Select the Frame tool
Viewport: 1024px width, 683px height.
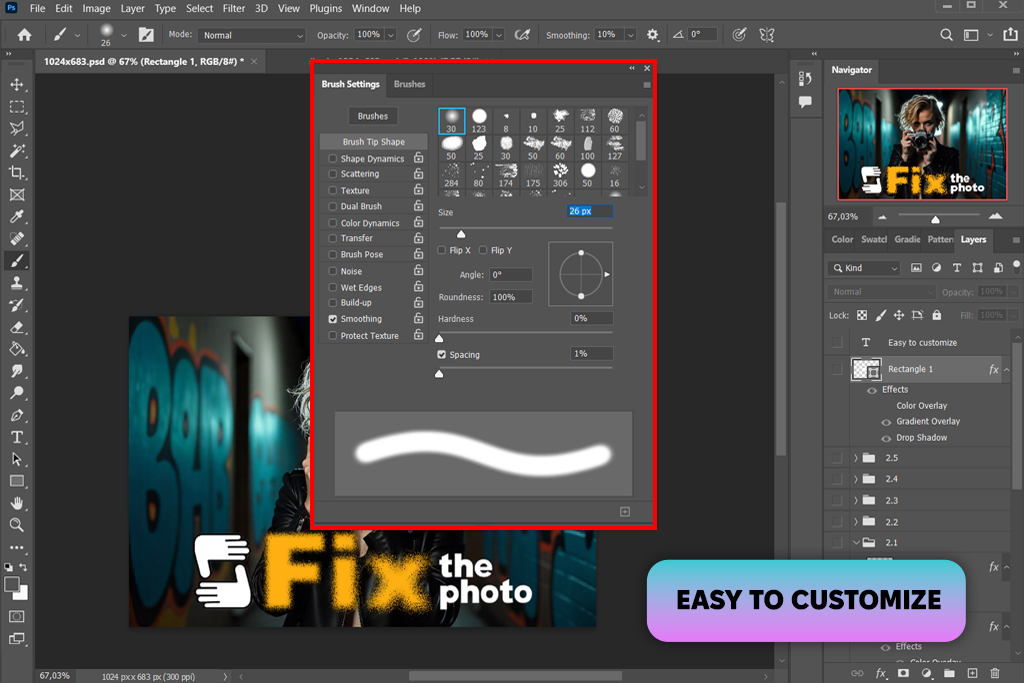point(17,195)
